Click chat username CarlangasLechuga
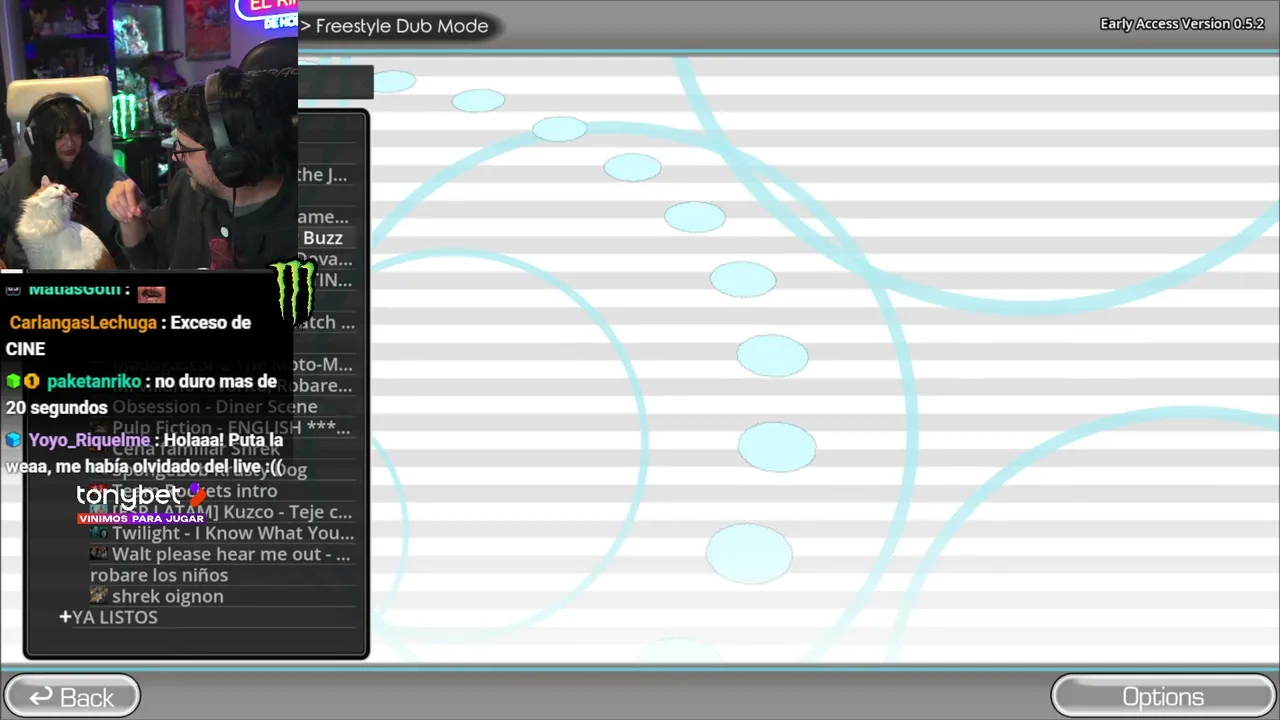Screen dimensions: 1280x720 coord(83,323)
